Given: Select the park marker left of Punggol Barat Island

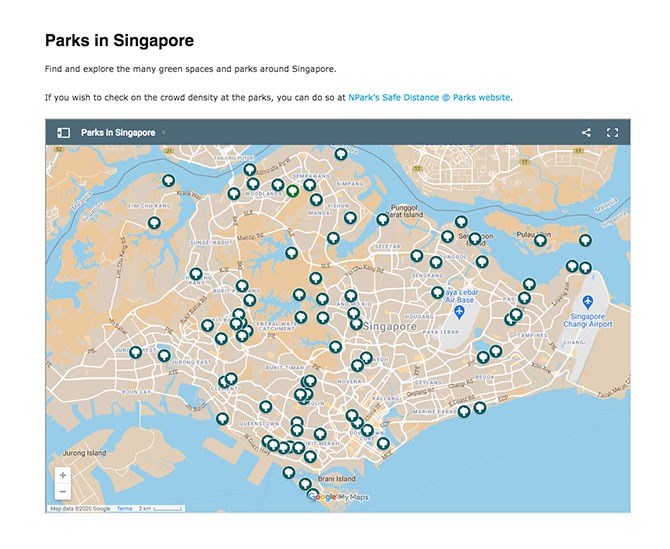Looking at the screenshot, I should 382,220.
